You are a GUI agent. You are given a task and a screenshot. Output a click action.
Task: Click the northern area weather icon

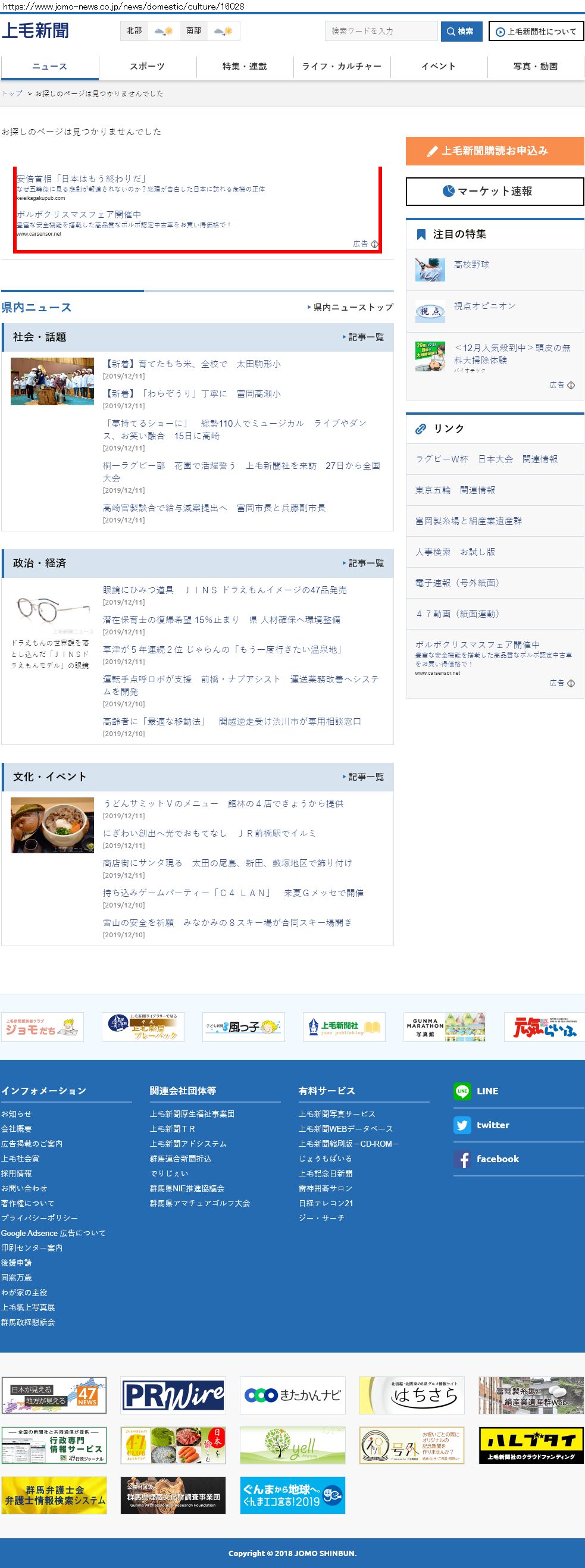[163, 31]
